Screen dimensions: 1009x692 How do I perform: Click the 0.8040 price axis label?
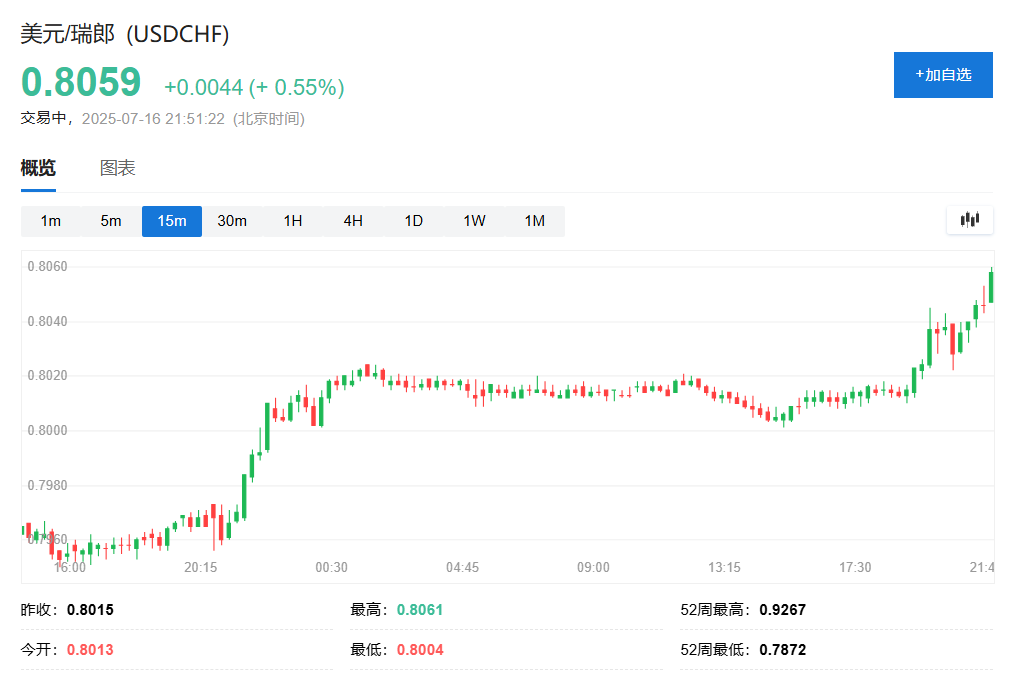pyautogui.click(x=47, y=321)
